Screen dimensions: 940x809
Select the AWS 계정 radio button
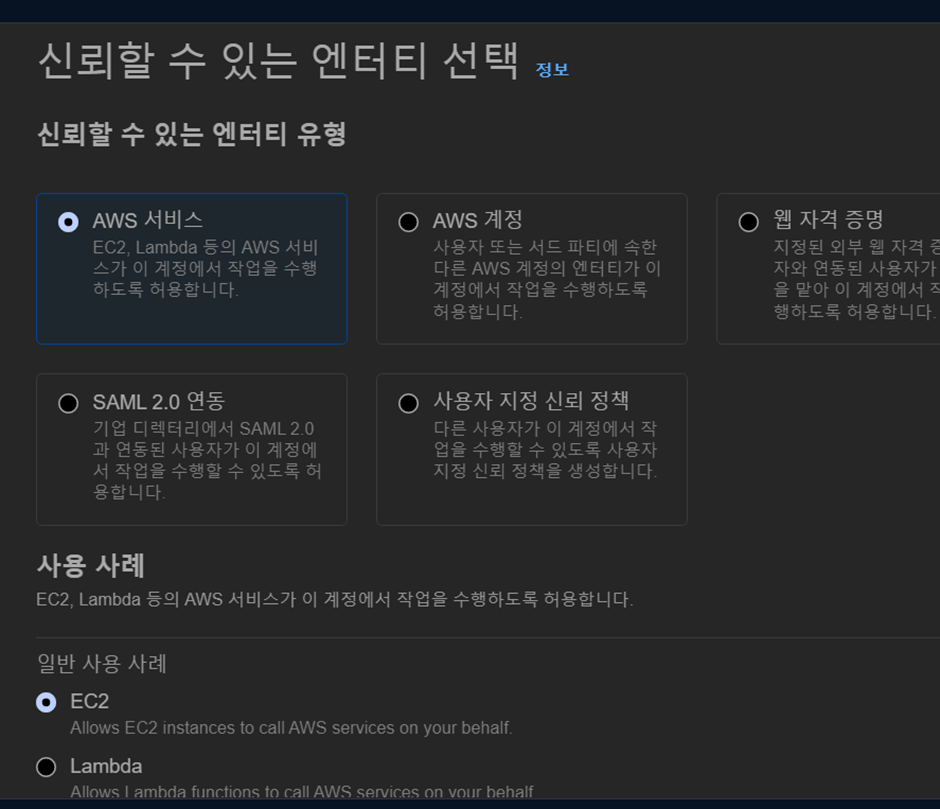408,222
